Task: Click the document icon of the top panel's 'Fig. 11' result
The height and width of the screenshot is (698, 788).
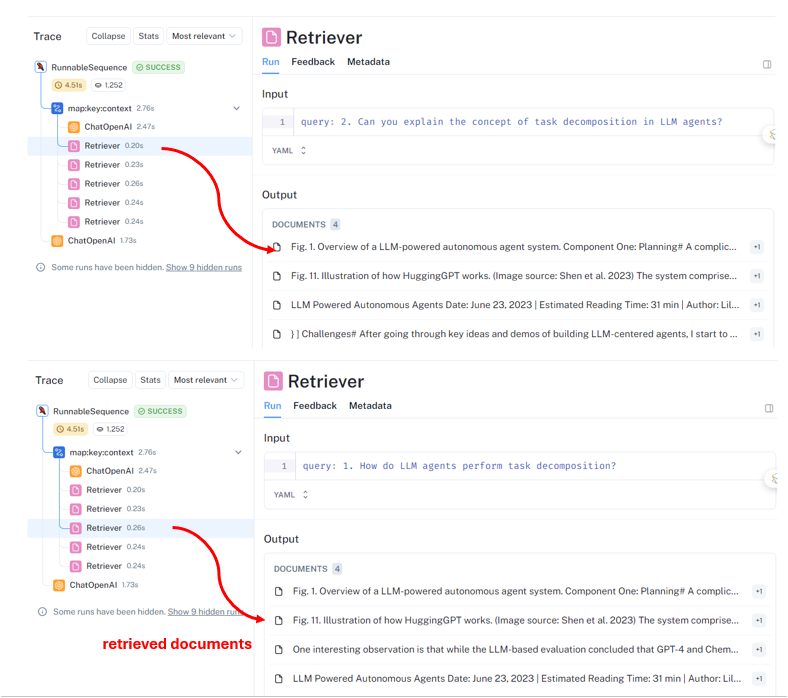Action: (277, 276)
